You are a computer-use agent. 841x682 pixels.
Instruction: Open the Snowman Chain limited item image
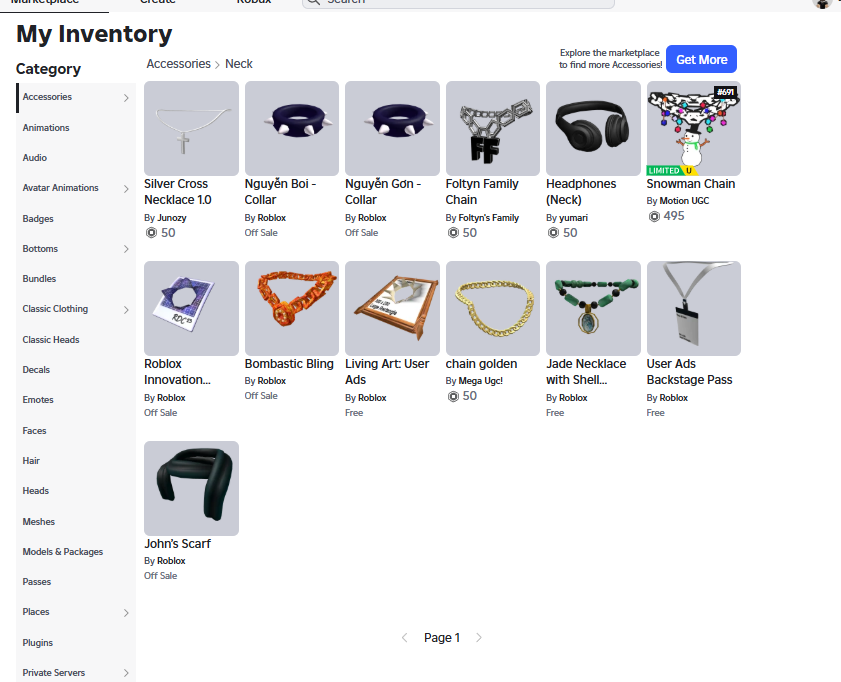[694, 129]
